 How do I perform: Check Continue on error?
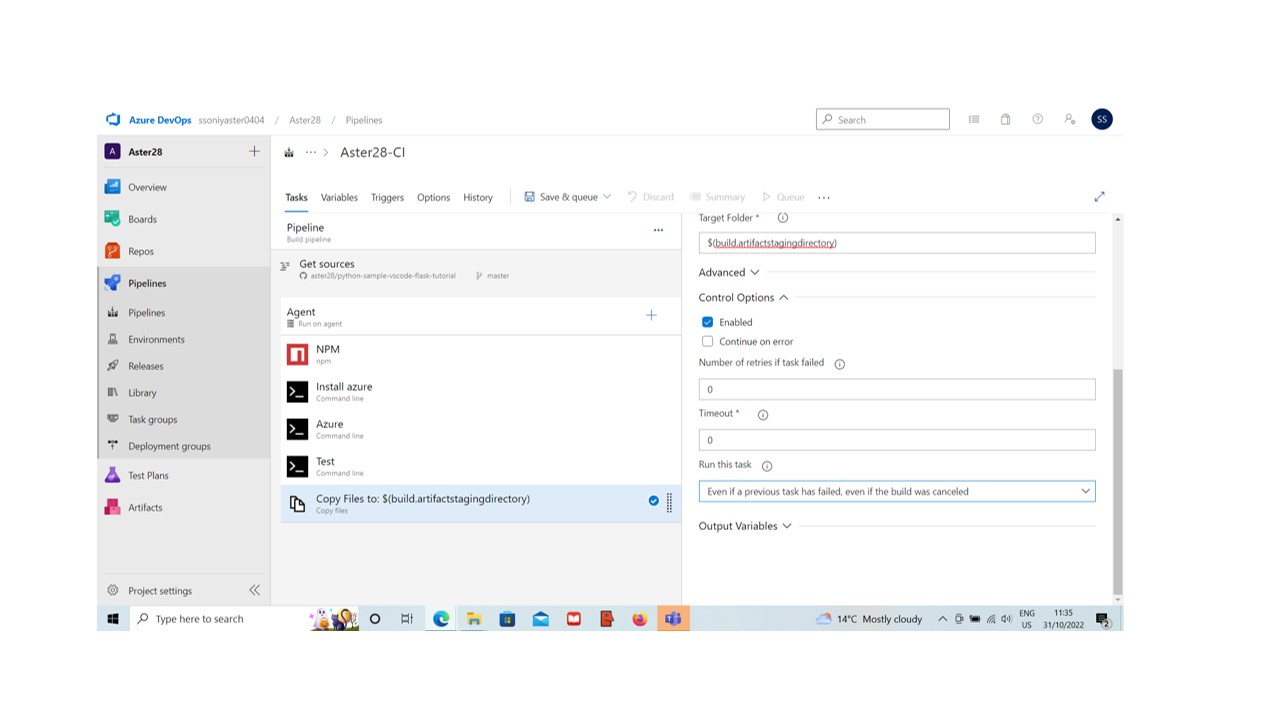point(708,341)
